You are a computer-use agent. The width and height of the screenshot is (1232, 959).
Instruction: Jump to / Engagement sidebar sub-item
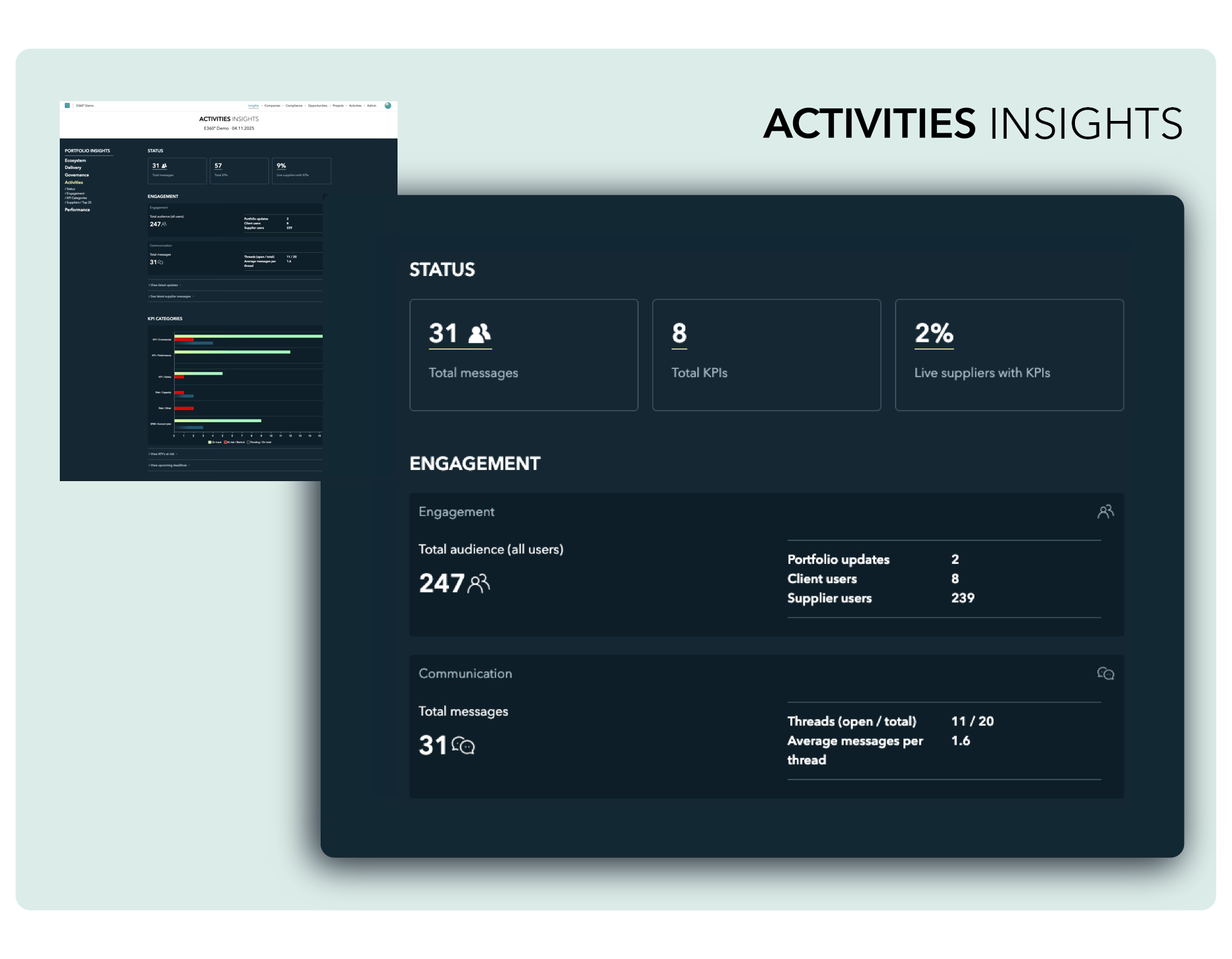74,193
